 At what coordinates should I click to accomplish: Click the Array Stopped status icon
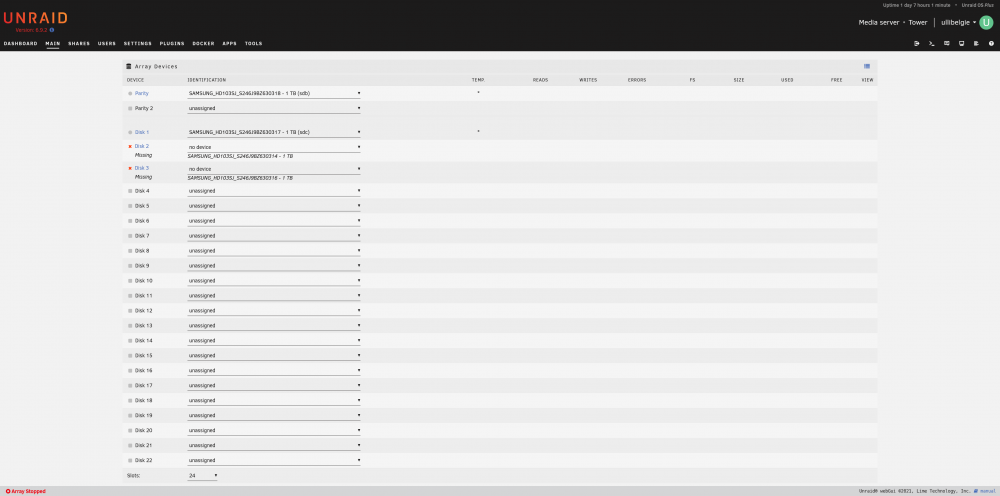point(8,492)
